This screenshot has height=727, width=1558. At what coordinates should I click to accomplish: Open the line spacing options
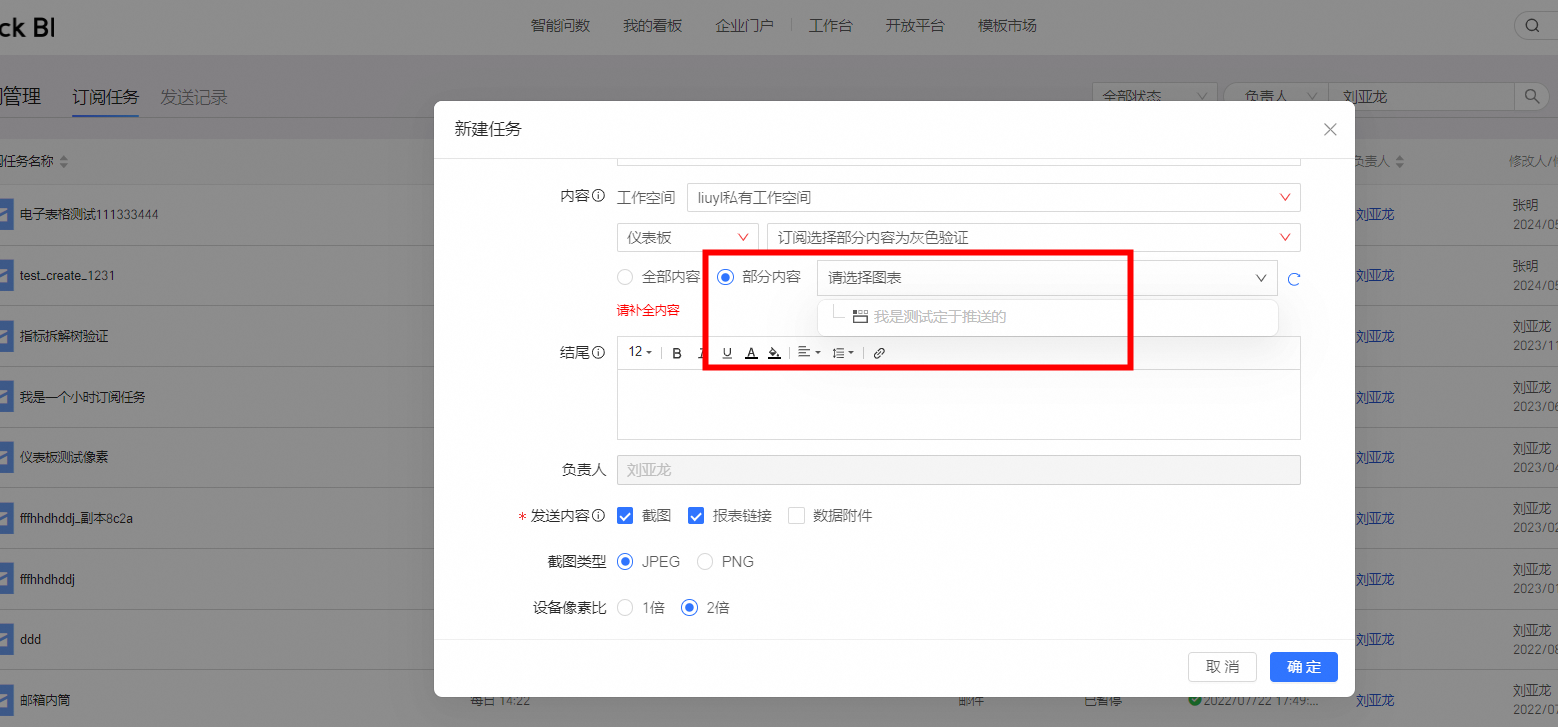coord(843,353)
